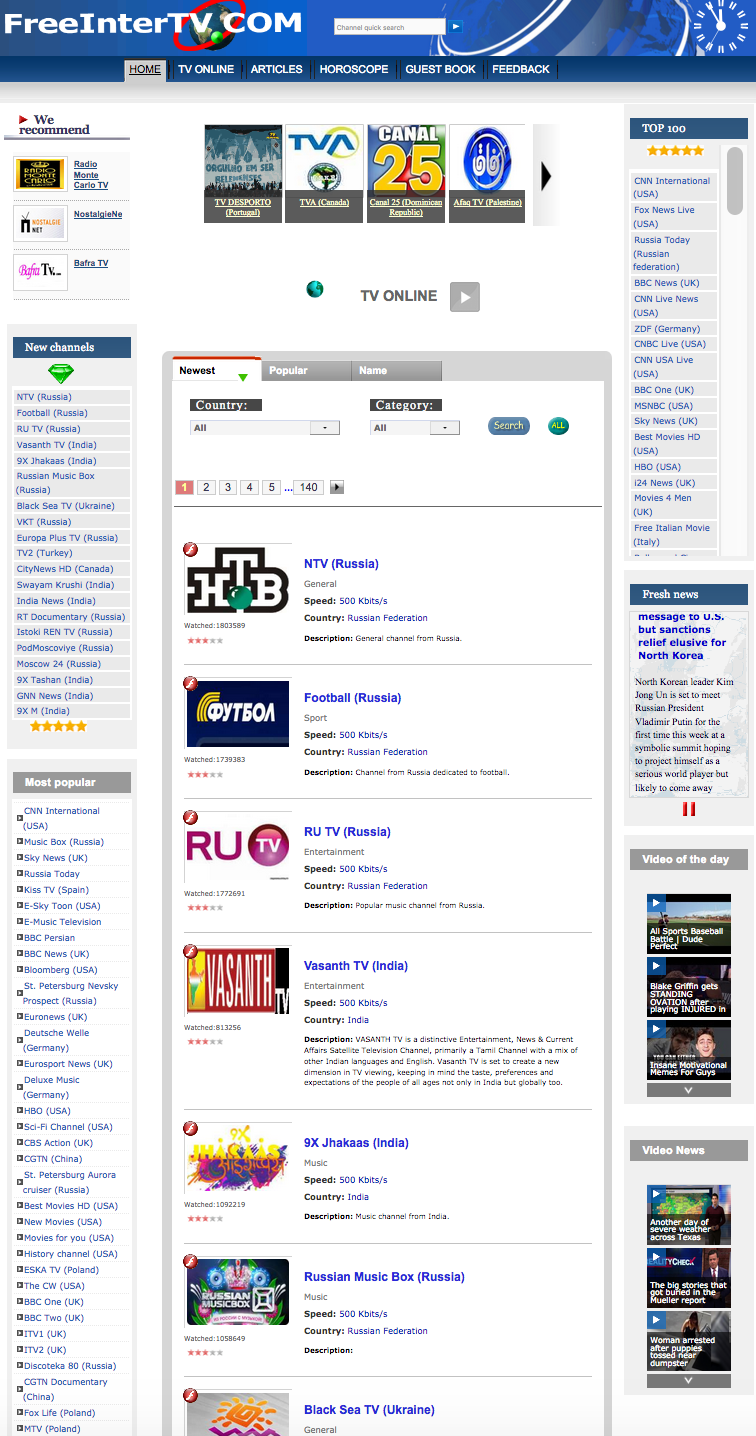Go to page 5 of channels

tap(271, 487)
